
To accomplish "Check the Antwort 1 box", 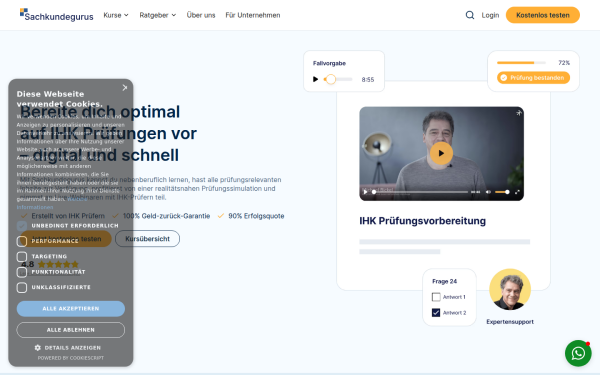I will (436, 297).
